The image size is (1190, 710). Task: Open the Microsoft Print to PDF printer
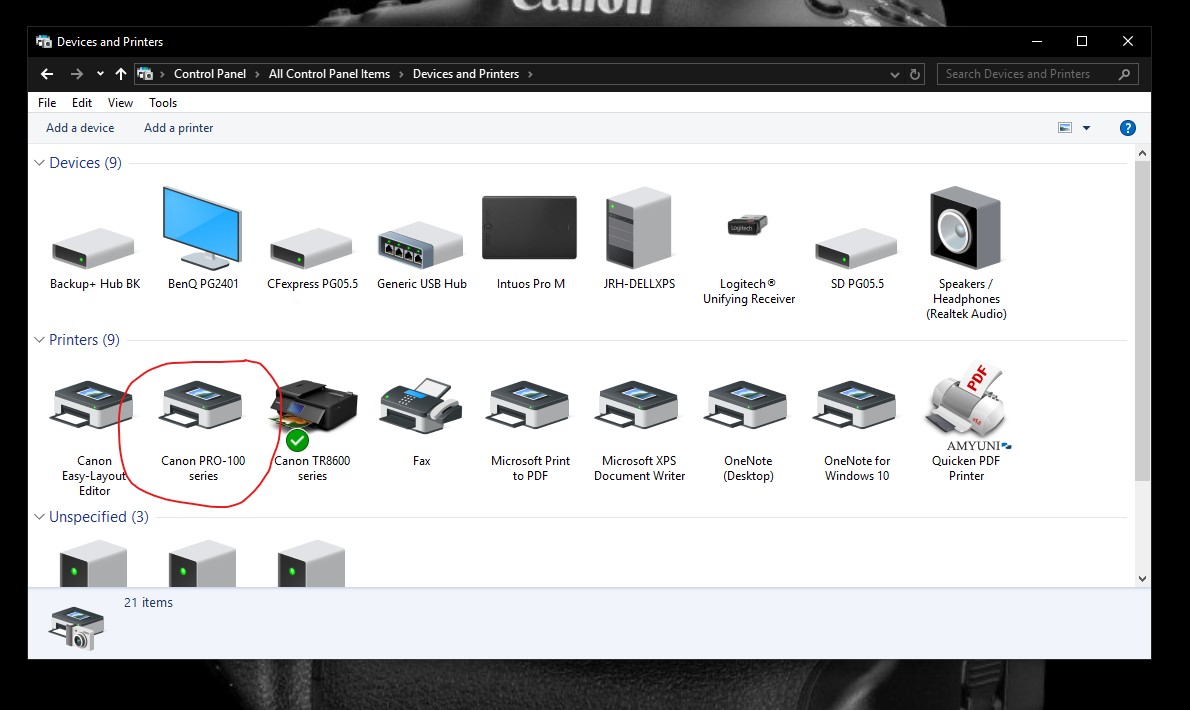click(528, 406)
